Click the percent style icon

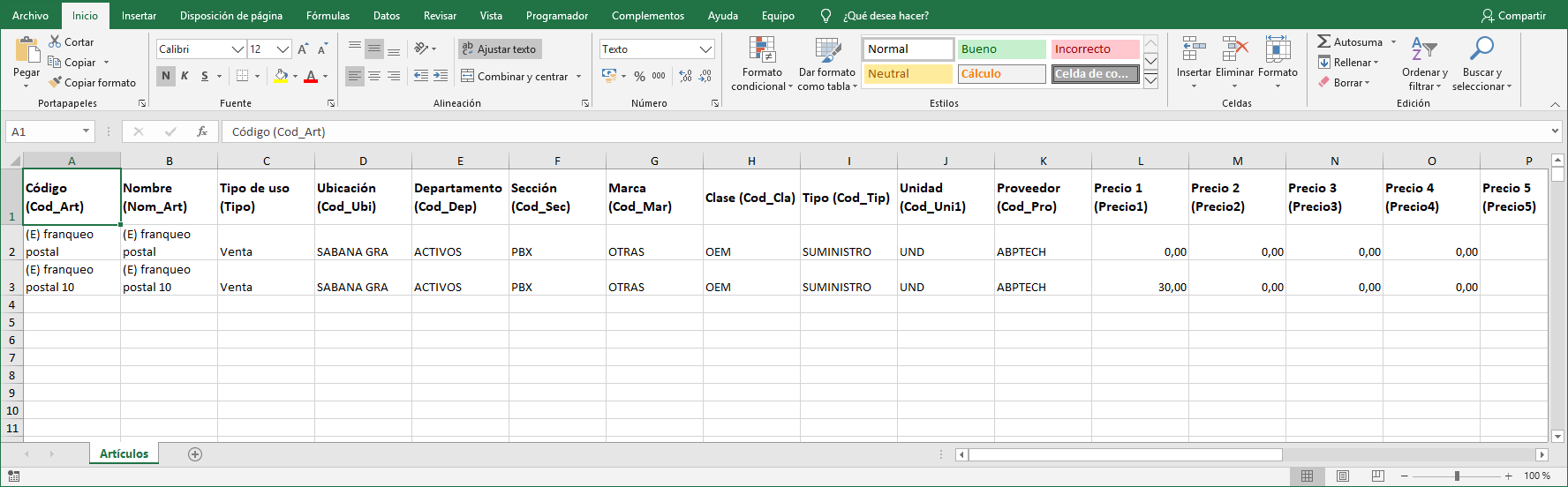click(x=639, y=77)
